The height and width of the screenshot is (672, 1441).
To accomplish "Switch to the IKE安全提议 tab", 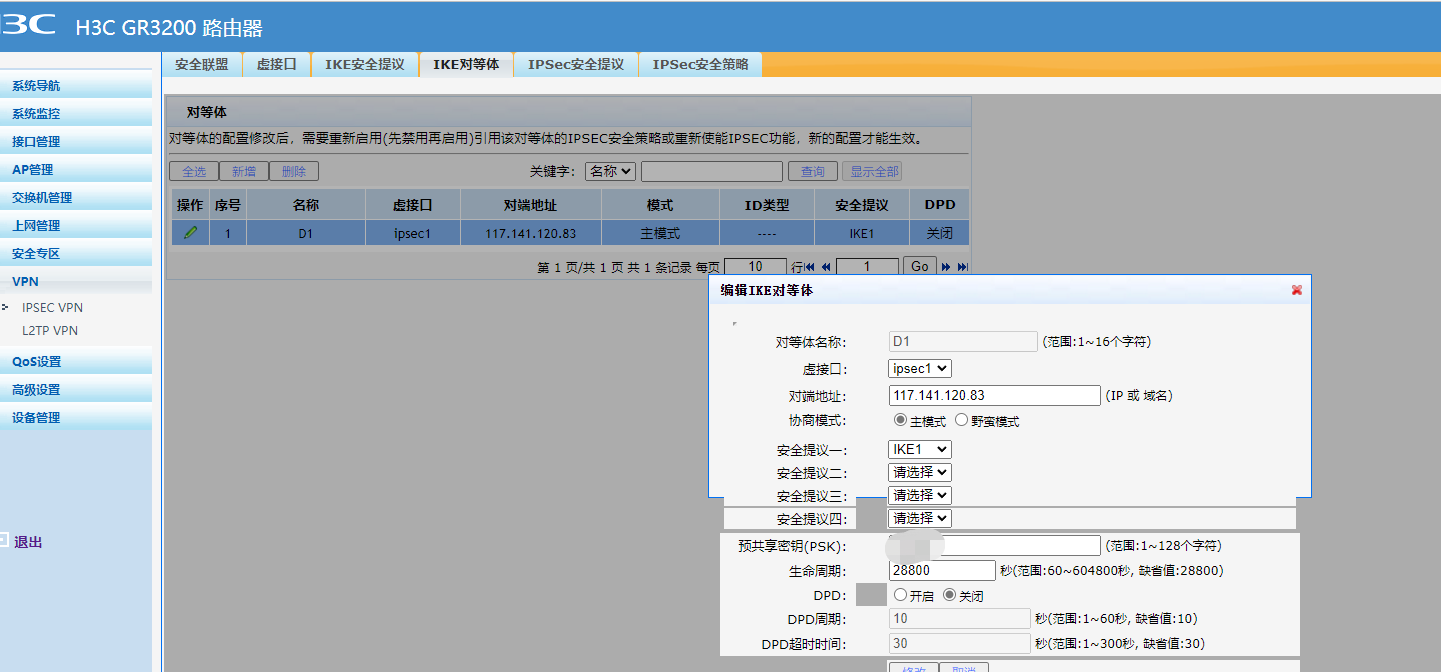I will point(364,64).
